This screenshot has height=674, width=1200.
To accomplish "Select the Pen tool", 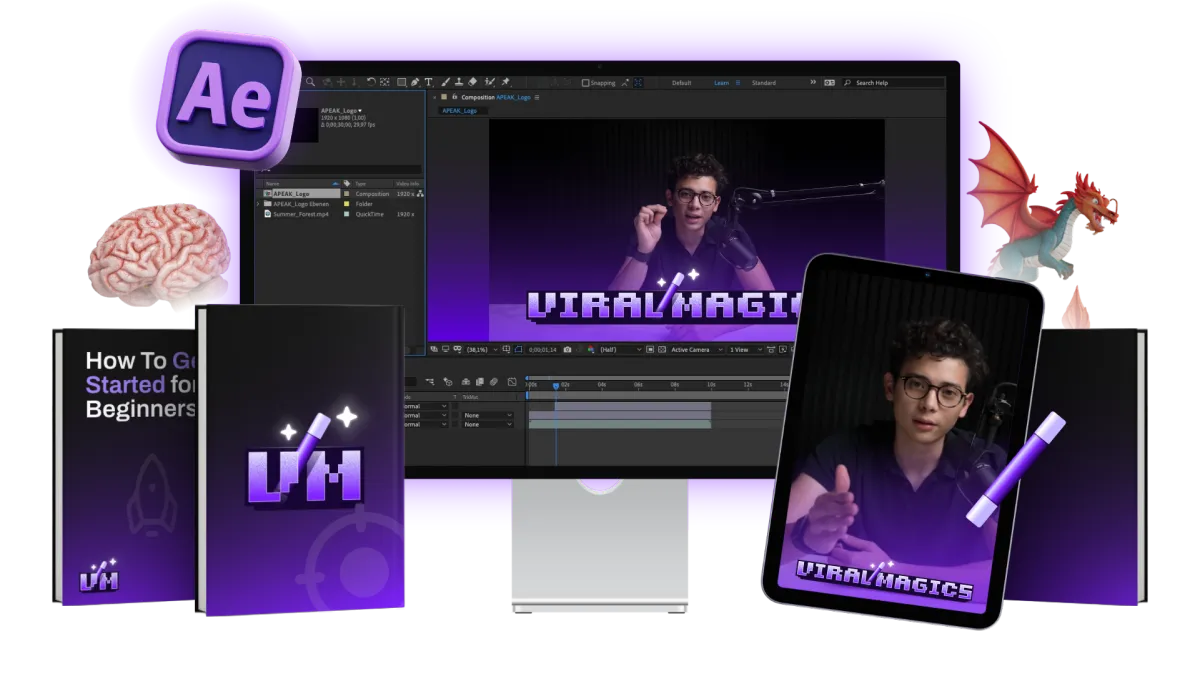I will tap(415, 82).
